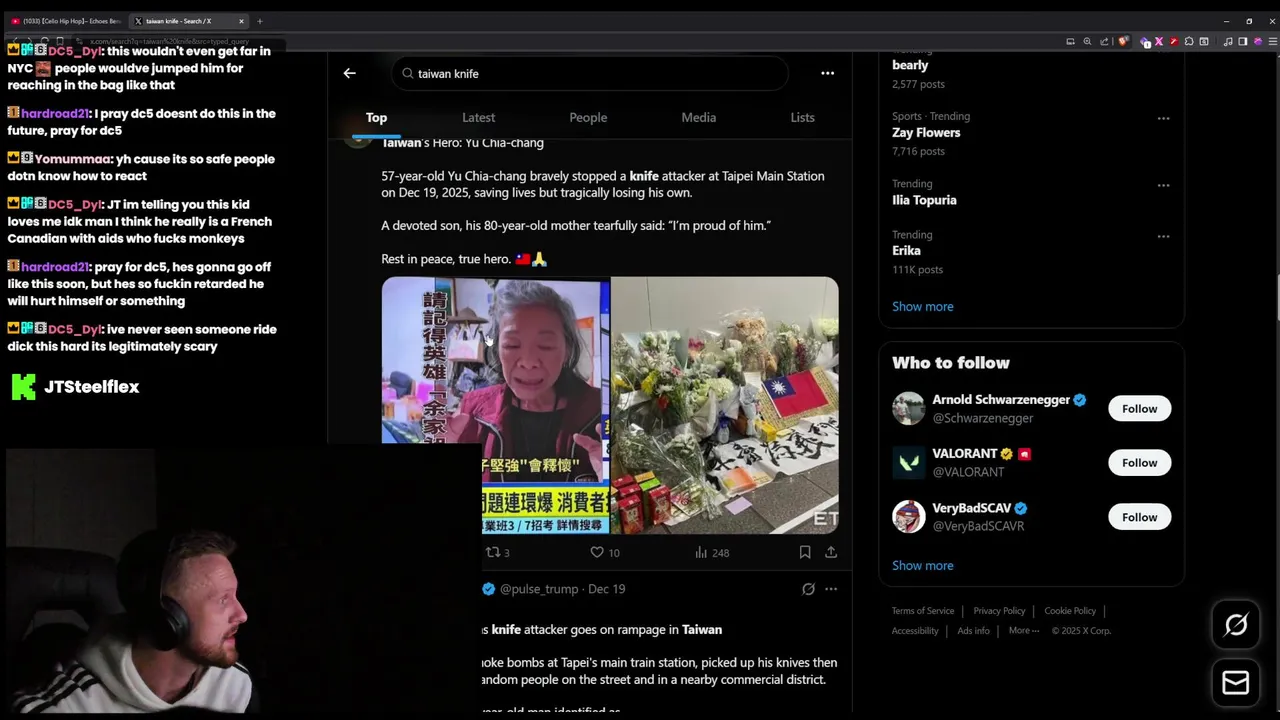The width and height of the screenshot is (1280, 720).
Task: Open the Messages floating button
Action: tap(1236, 682)
